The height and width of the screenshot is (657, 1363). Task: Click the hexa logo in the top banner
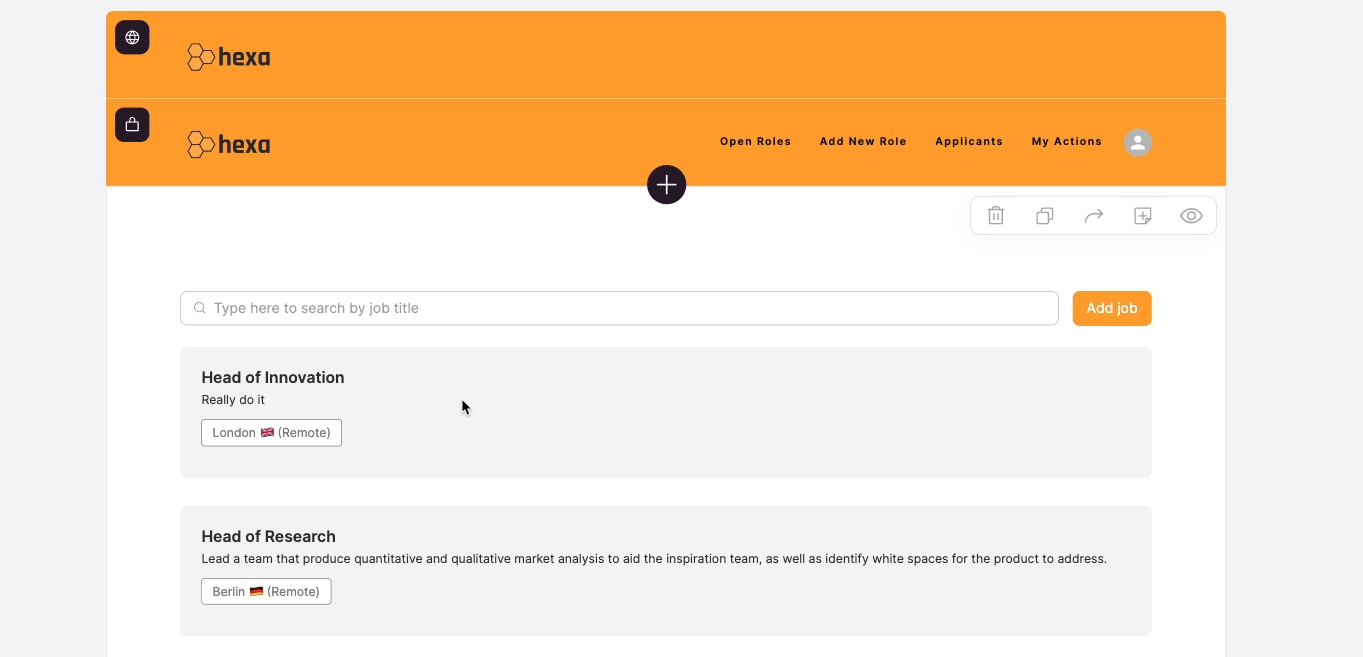(x=229, y=57)
